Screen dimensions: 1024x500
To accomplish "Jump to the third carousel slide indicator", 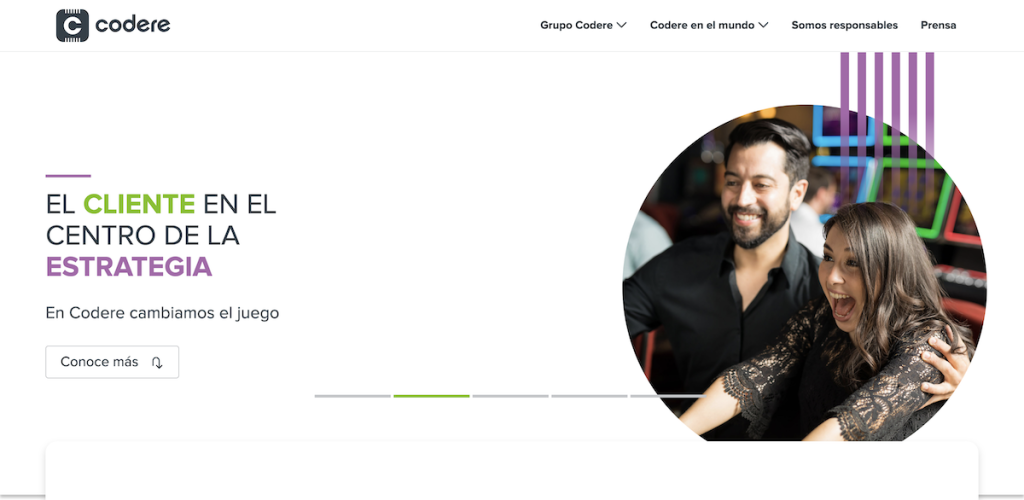I will click(x=511, y=396).
